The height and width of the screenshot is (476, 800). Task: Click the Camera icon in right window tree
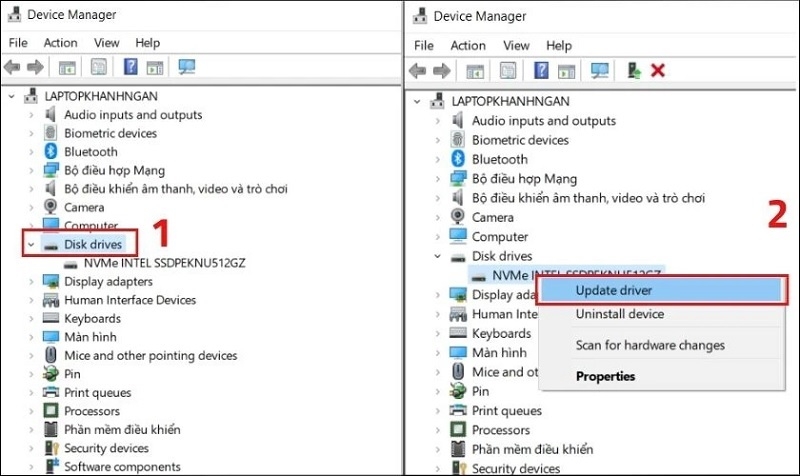(458, 217)
